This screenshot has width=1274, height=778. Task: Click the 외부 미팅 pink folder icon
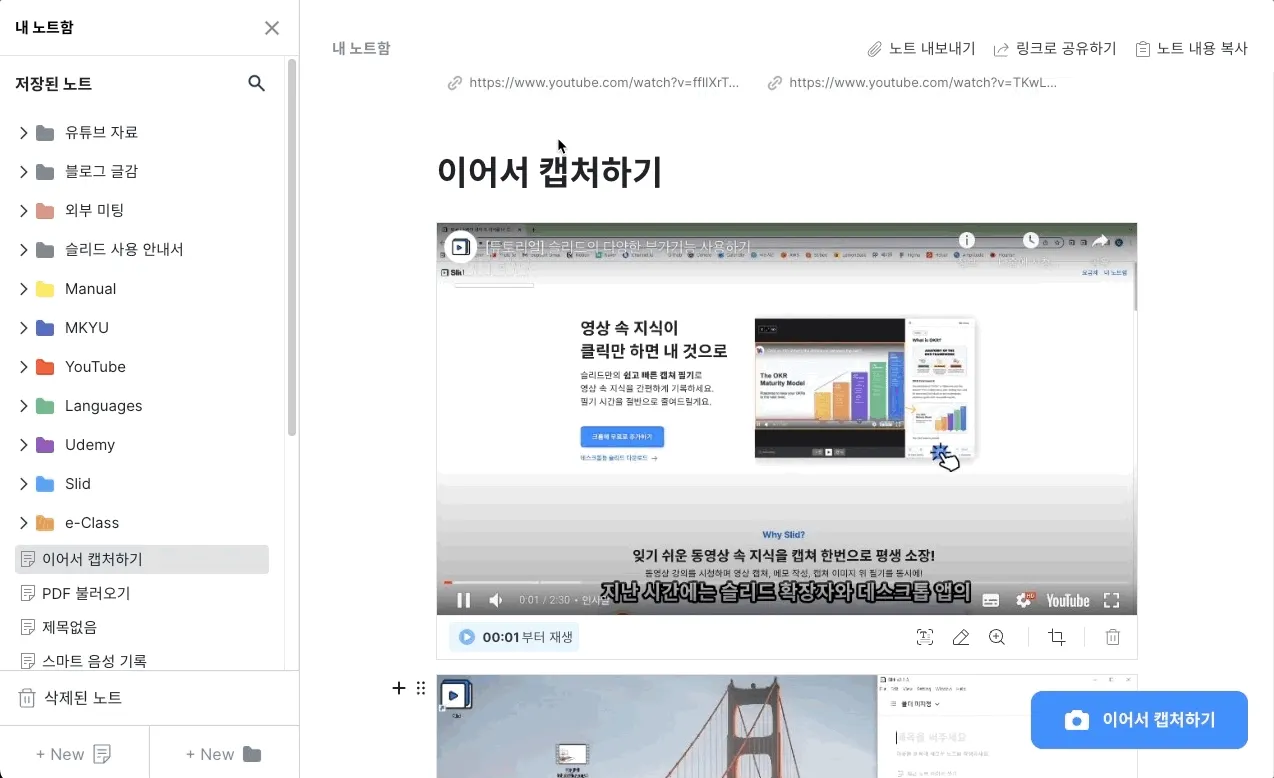[45, 210]
